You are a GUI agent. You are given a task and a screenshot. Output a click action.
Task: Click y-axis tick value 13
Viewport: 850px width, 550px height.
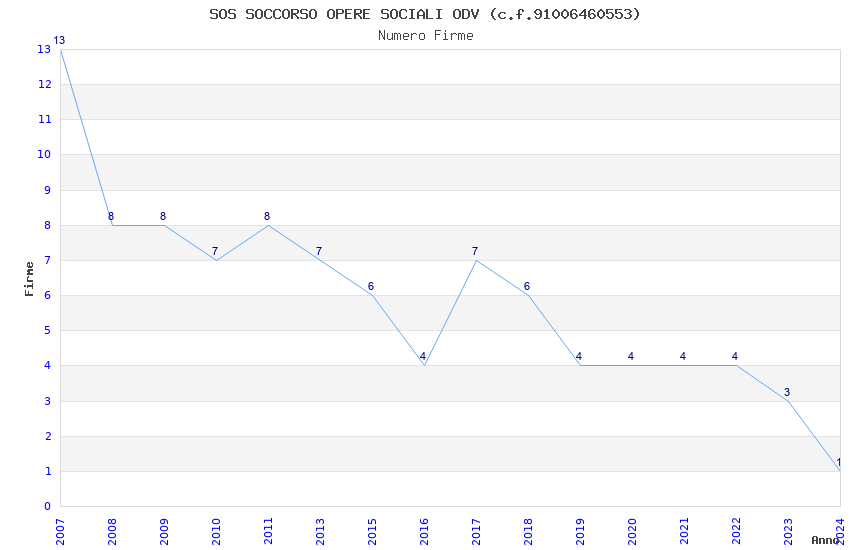tap(44, 49)
